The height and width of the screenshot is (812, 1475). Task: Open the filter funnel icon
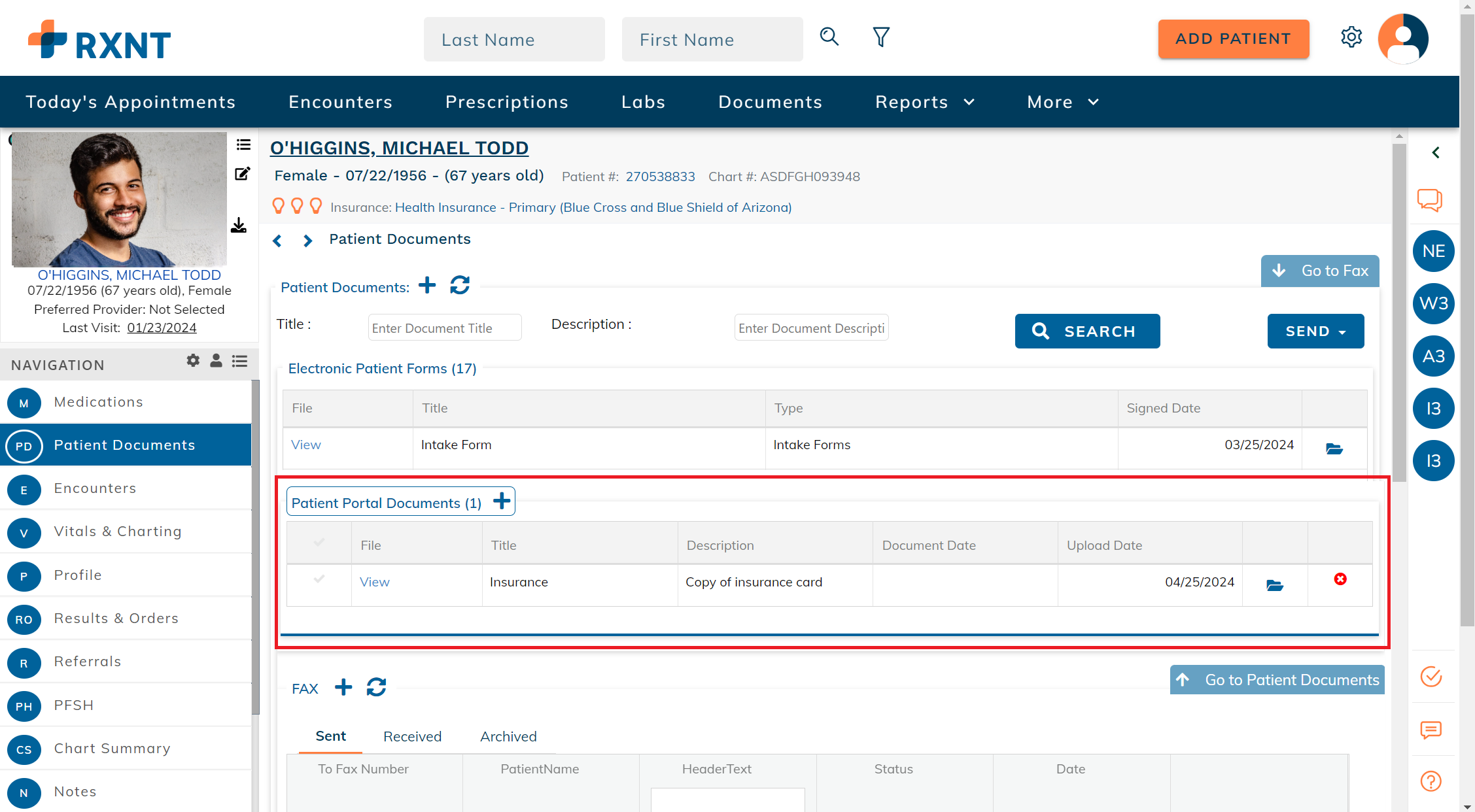(x=881, y=37)
